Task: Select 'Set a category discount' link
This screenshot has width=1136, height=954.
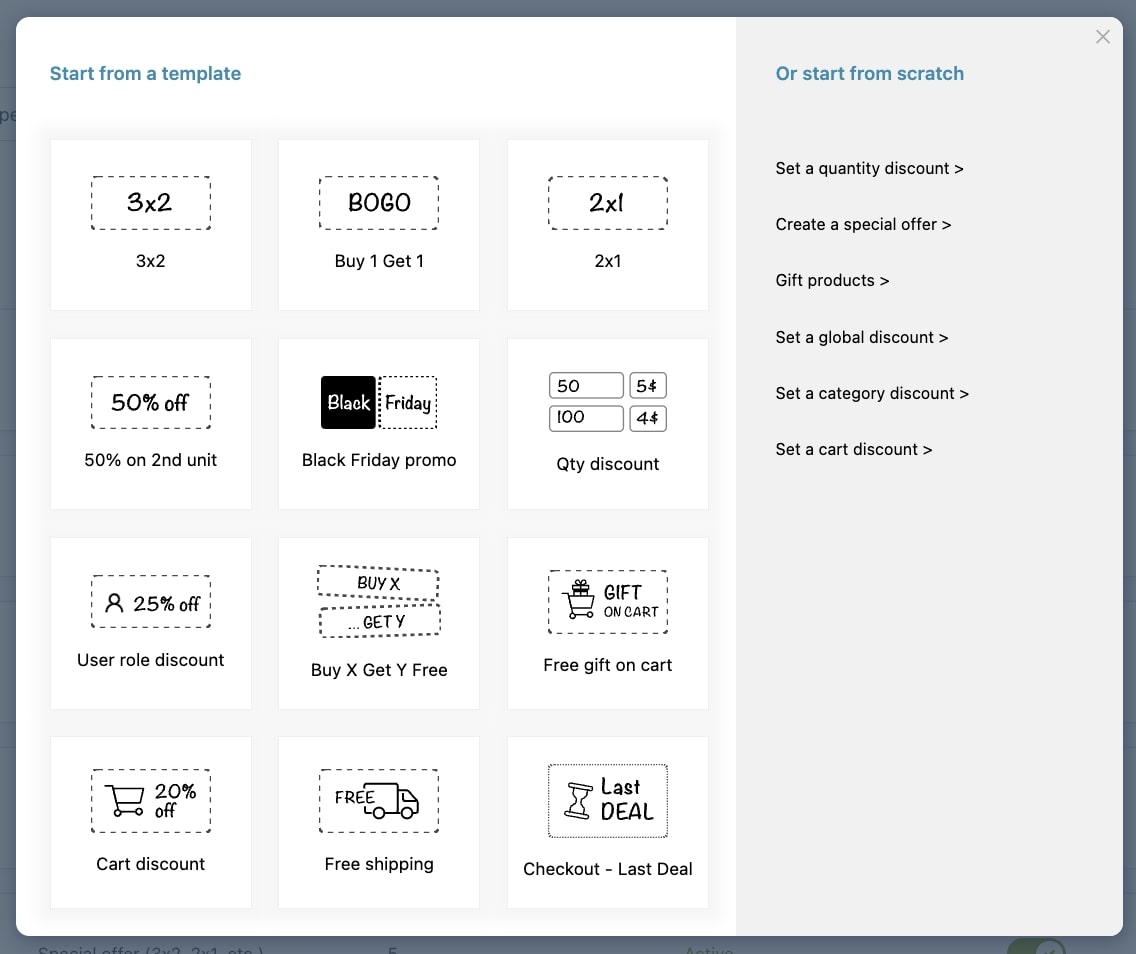Action: pos(872,393)
